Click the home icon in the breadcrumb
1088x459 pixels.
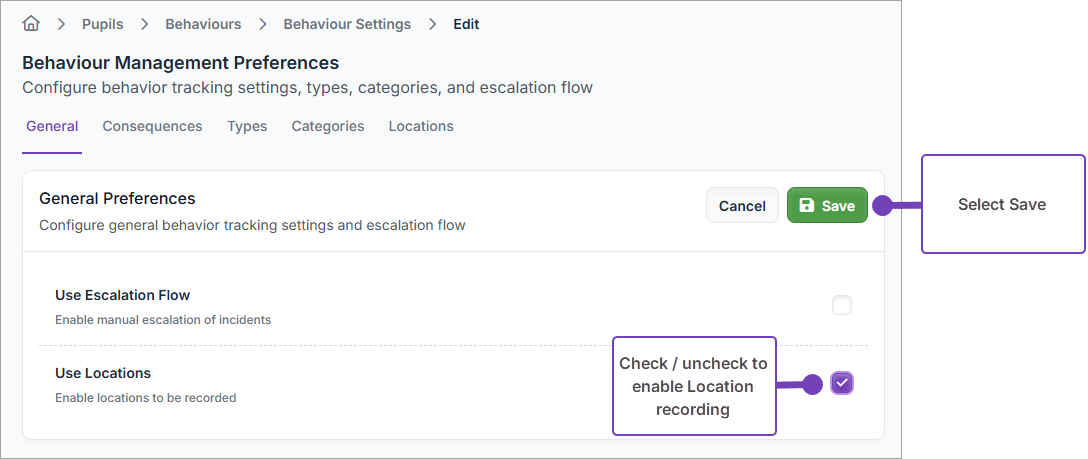click(x=31, y=24)
